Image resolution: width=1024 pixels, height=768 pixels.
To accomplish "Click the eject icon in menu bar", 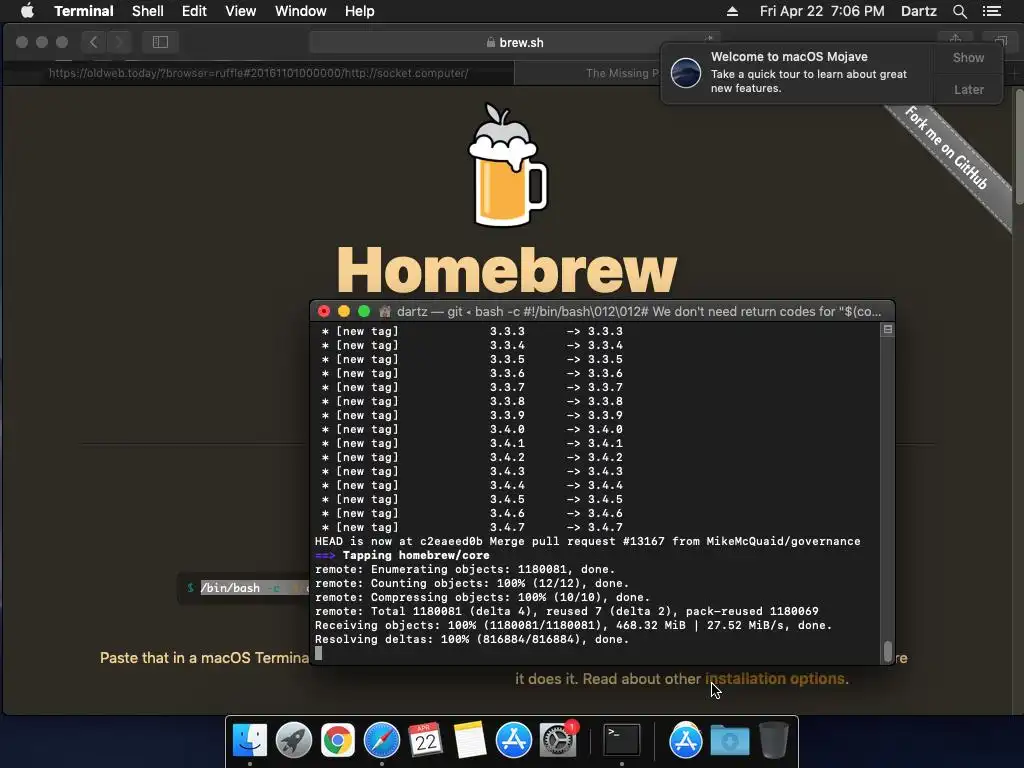I will (732, 11).
